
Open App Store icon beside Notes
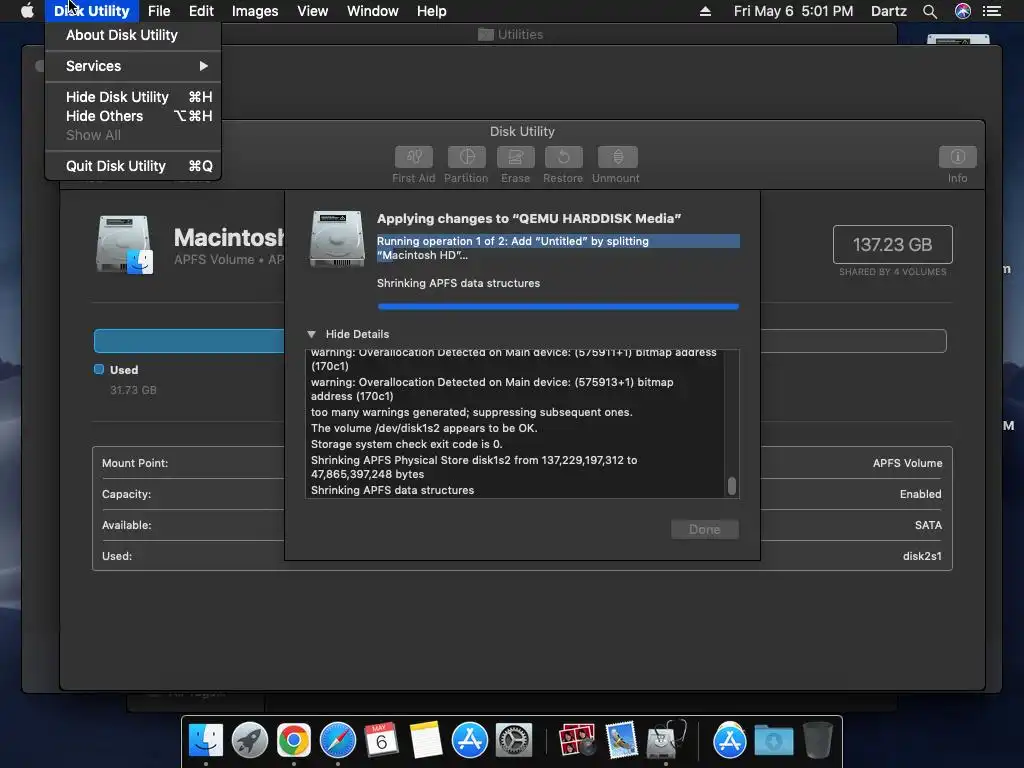pos(470,741)
